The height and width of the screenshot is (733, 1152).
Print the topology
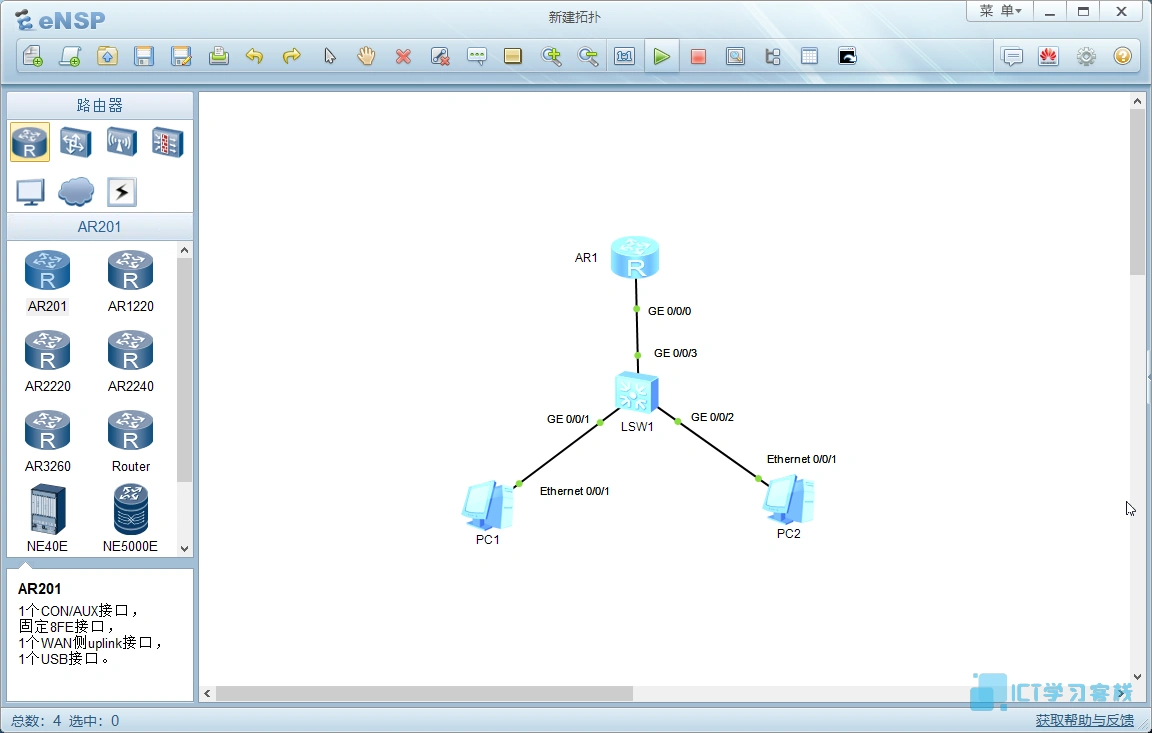218,57
